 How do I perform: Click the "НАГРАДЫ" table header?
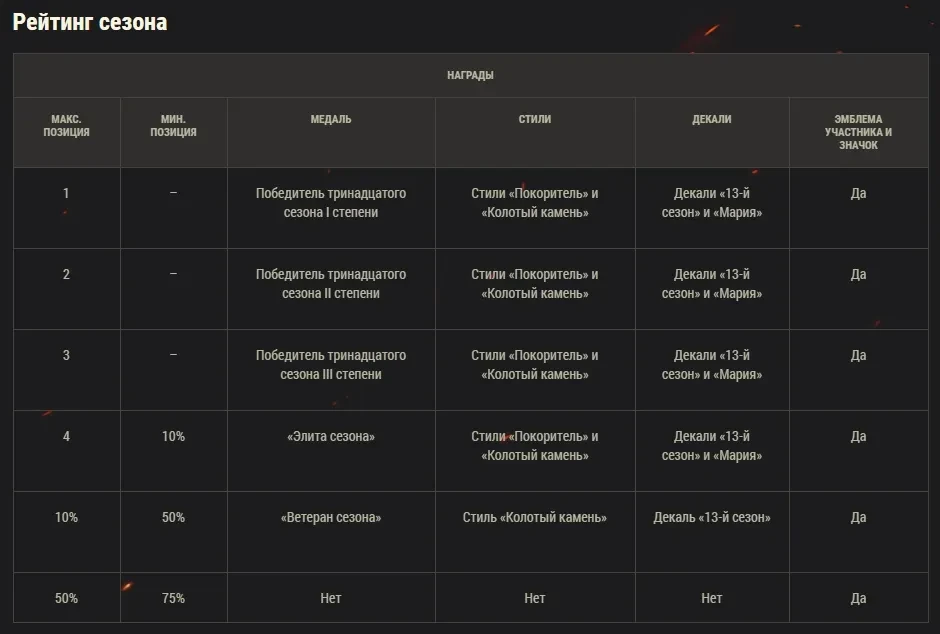(x=470, y=75)
